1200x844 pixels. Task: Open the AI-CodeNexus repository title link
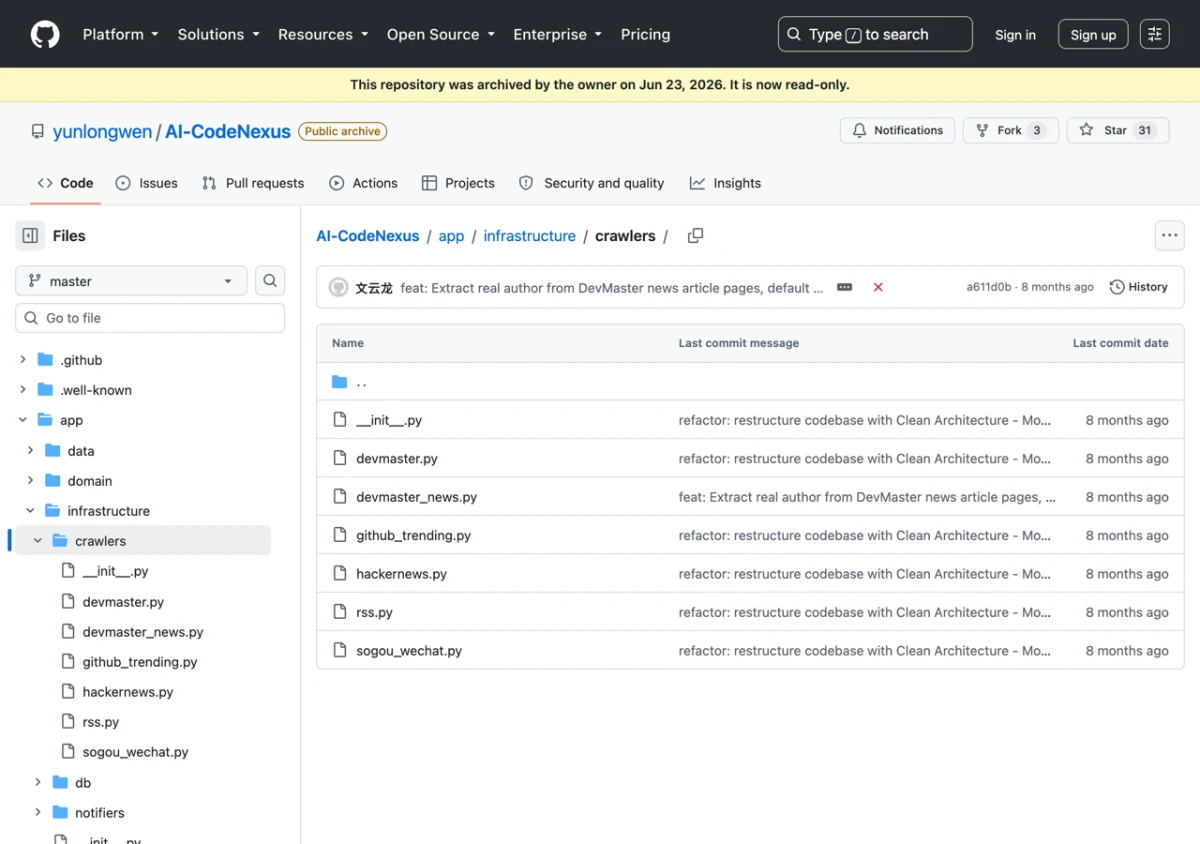click(x=228, y=131)
